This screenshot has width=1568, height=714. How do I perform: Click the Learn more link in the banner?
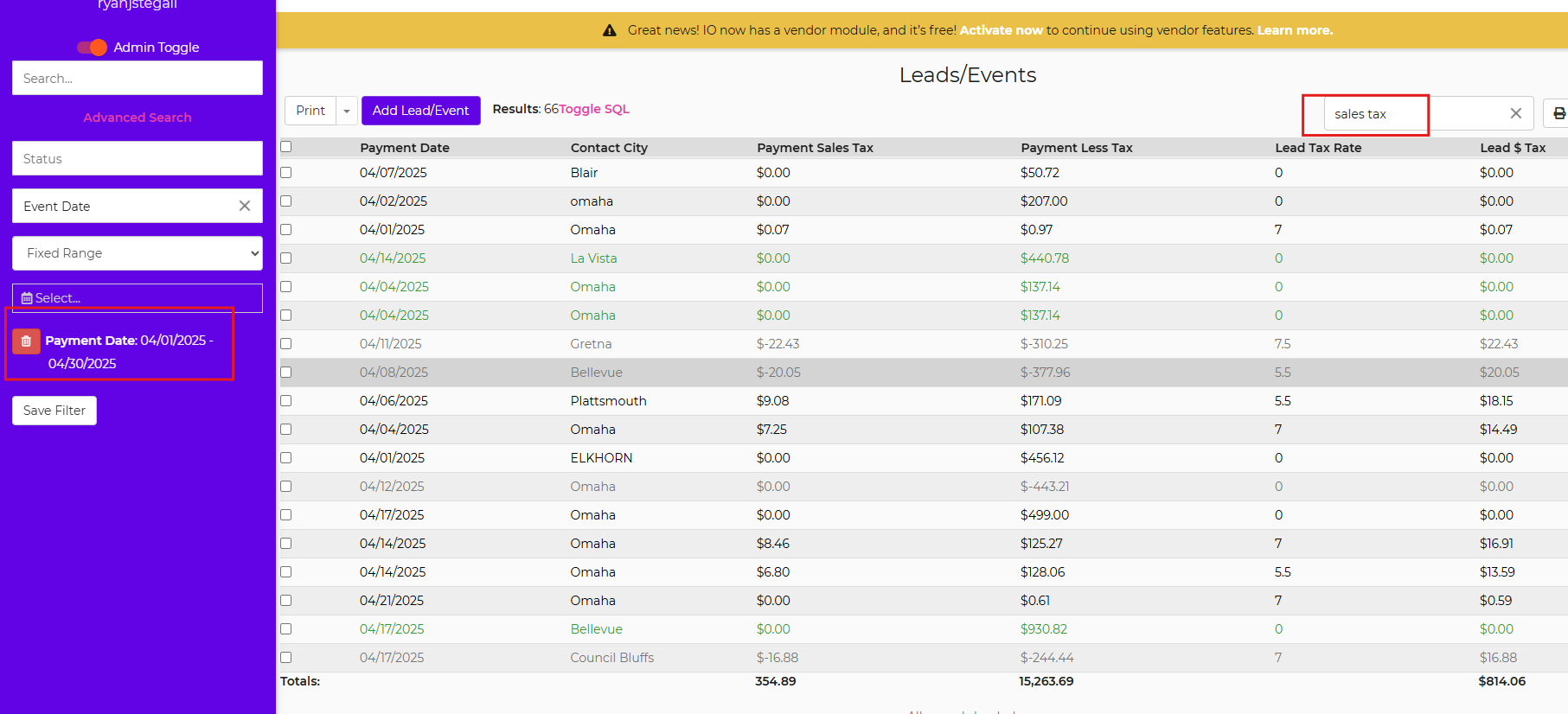1295,30
